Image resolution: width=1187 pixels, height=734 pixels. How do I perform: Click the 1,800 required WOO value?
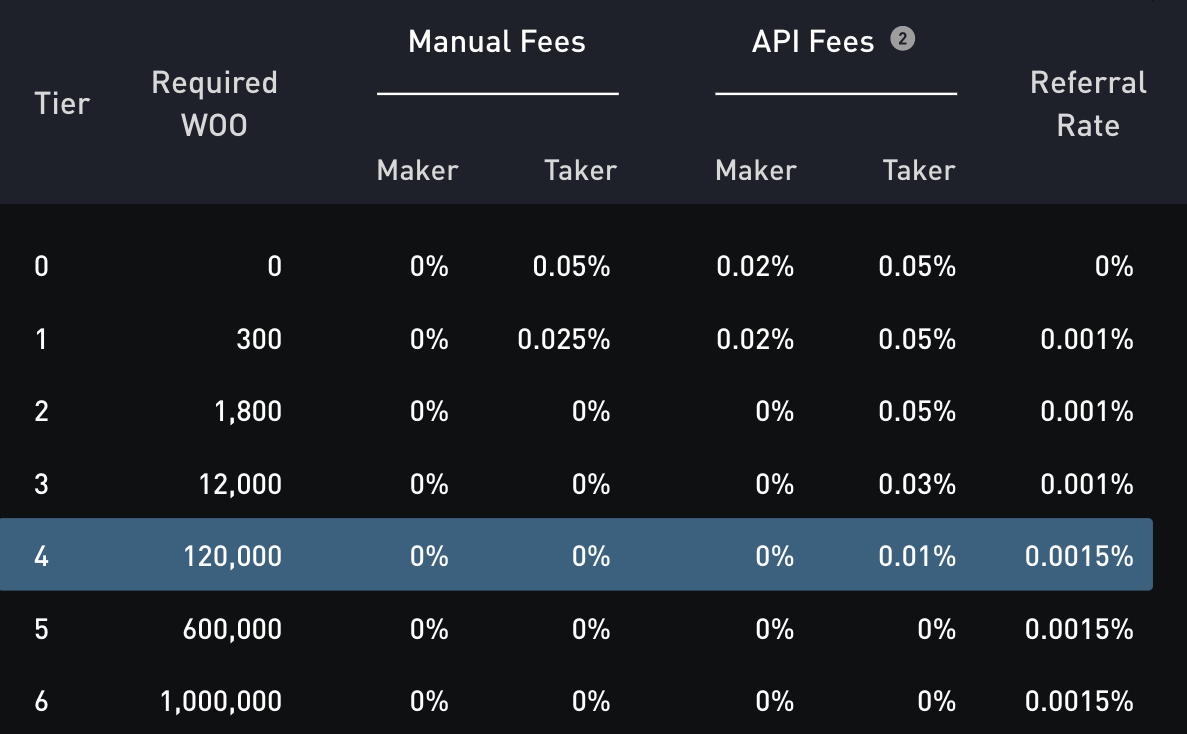coord(247,412)
